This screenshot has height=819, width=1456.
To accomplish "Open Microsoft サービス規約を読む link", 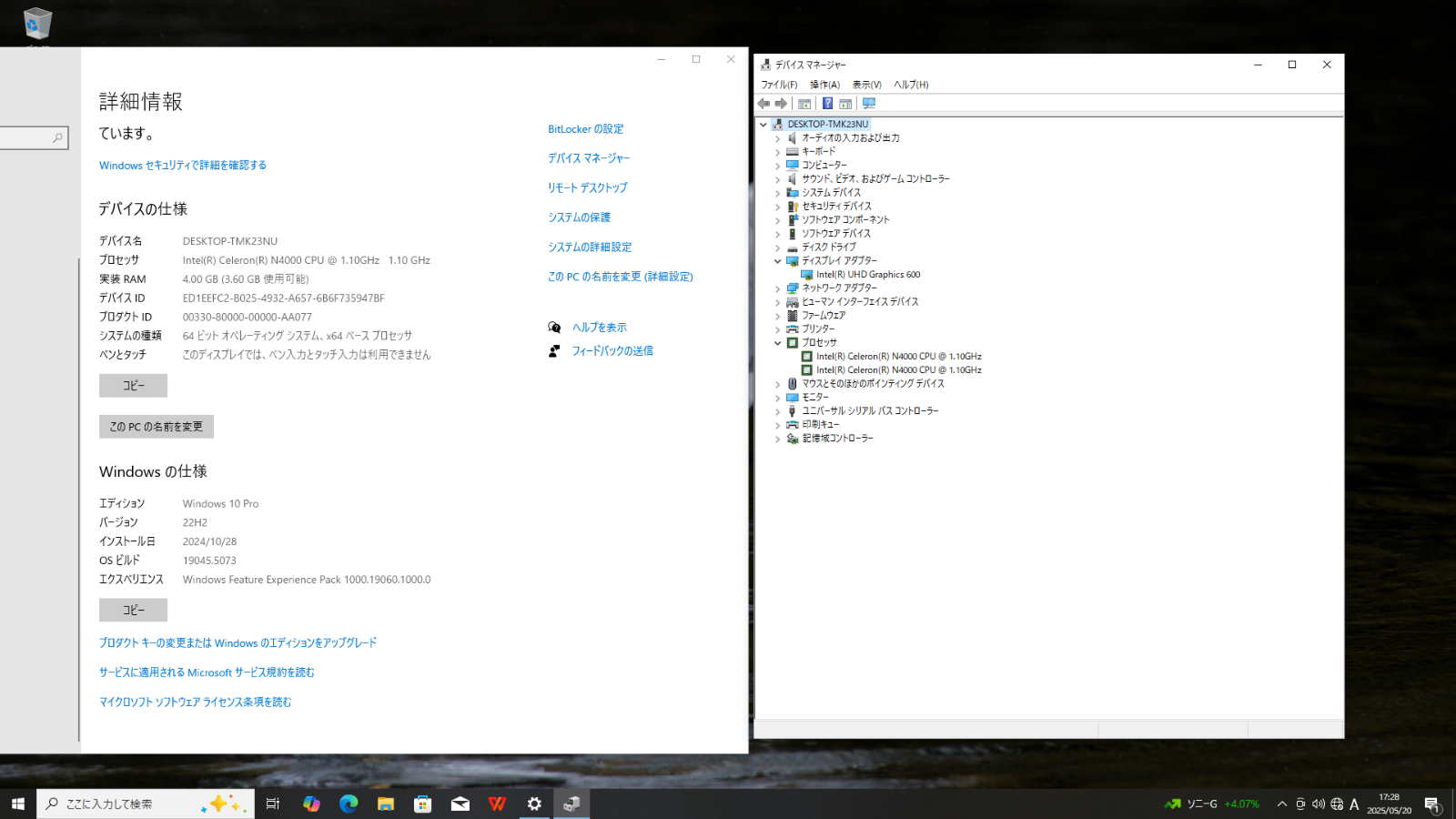I will click(x=207, y=672).
